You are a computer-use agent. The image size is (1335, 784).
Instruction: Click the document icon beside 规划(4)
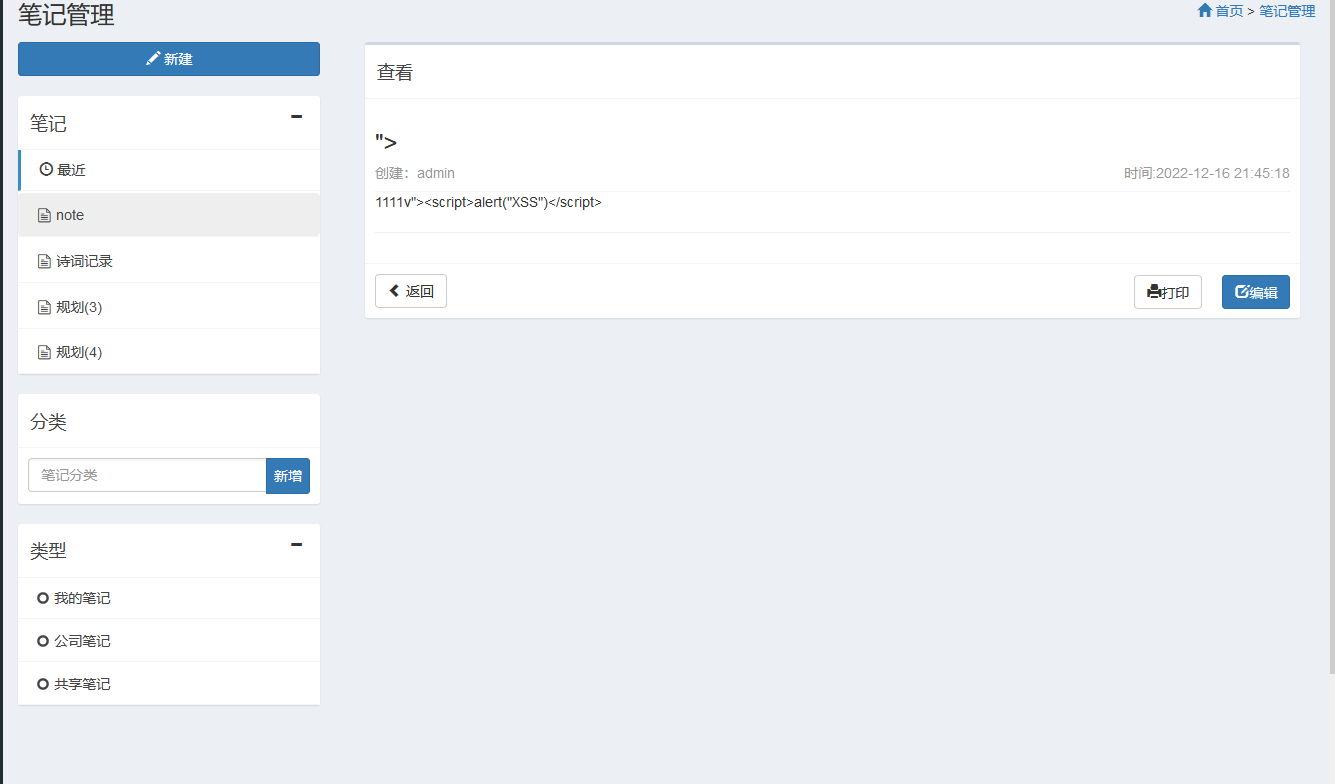[x=44, y=352]
